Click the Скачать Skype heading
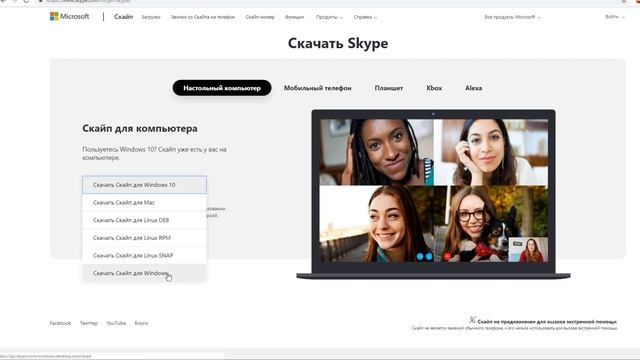 338,43
